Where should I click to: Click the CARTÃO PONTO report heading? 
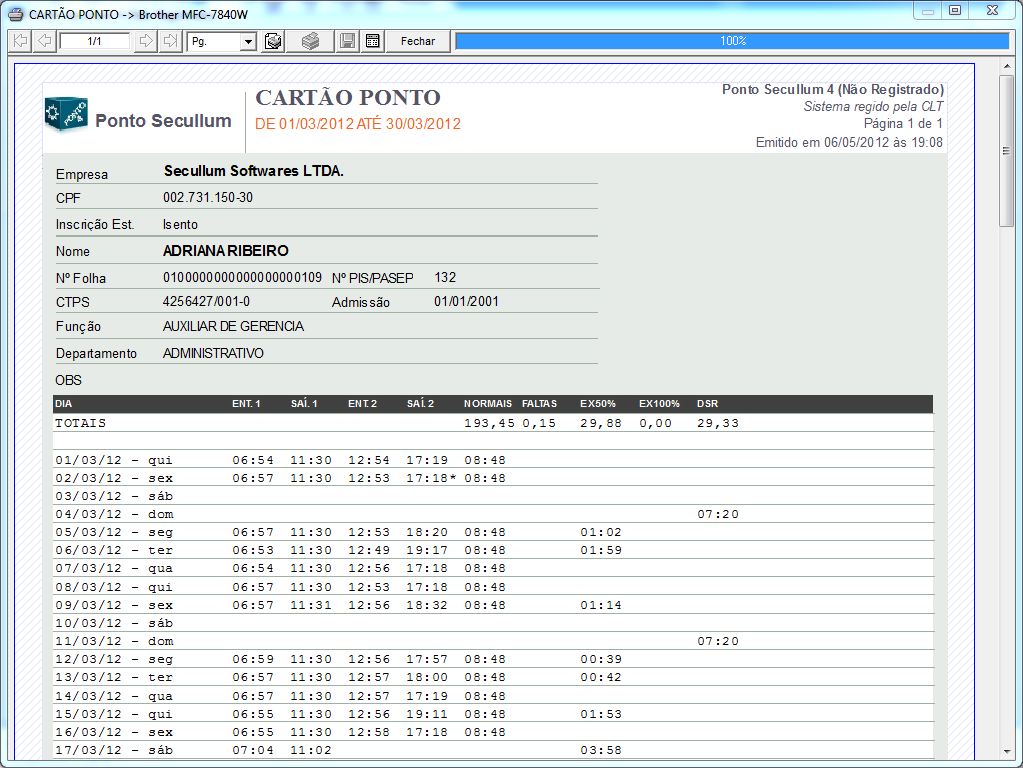pos(348,98)
